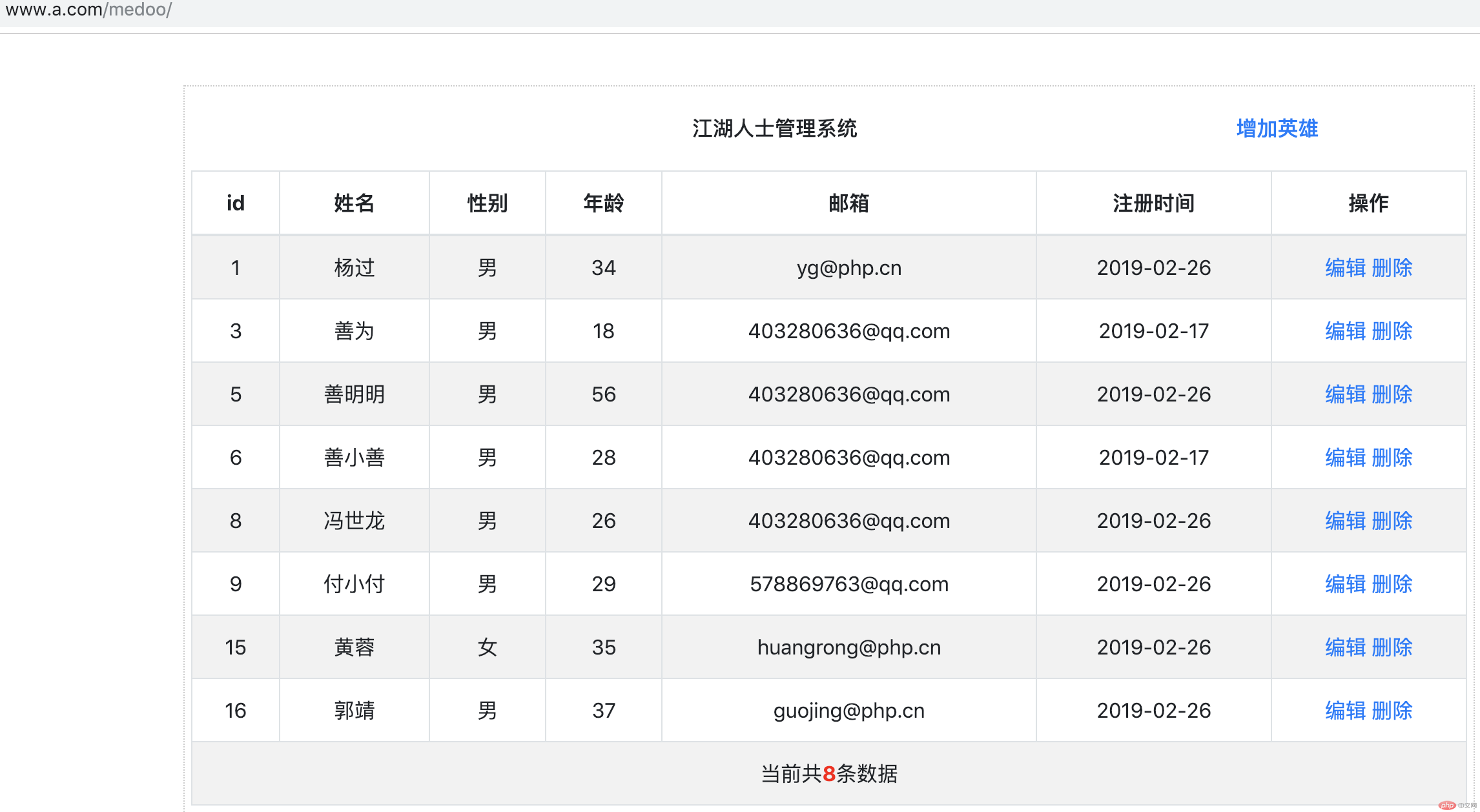Click id cell 16
This screenshot has width=1480, height=812.
[236, 711]
